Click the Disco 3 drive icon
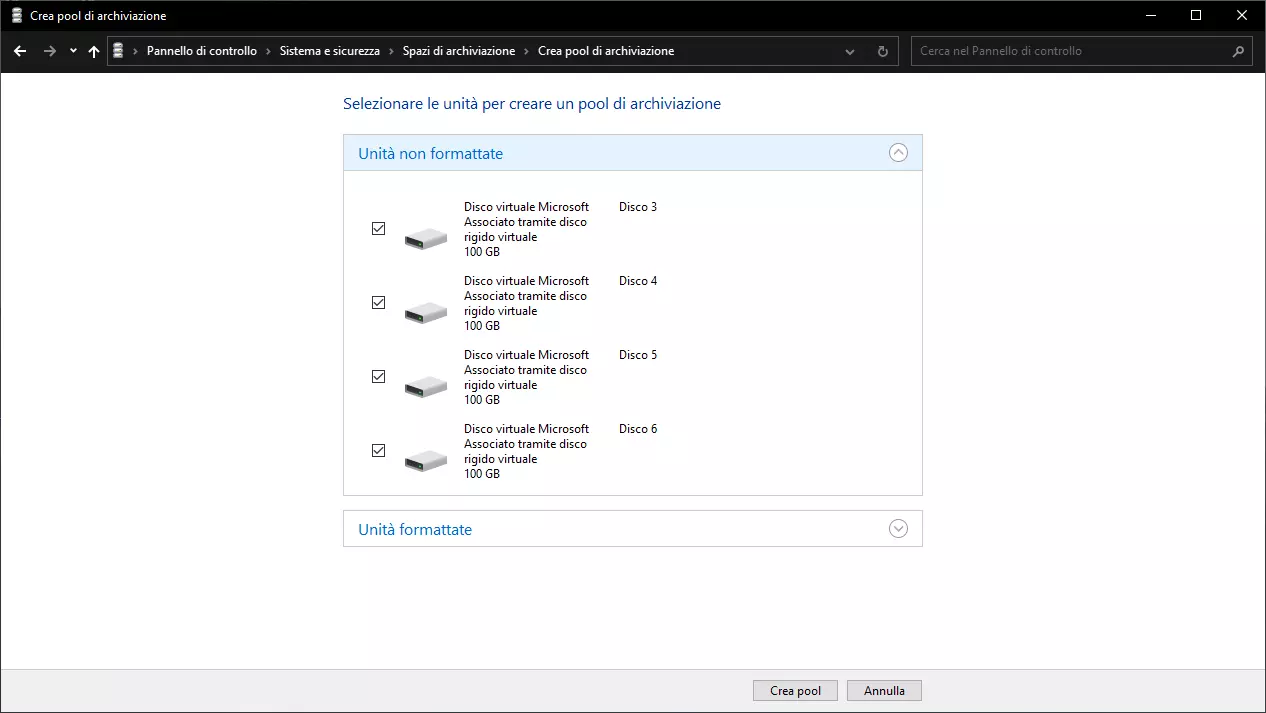 pos(425,238)
